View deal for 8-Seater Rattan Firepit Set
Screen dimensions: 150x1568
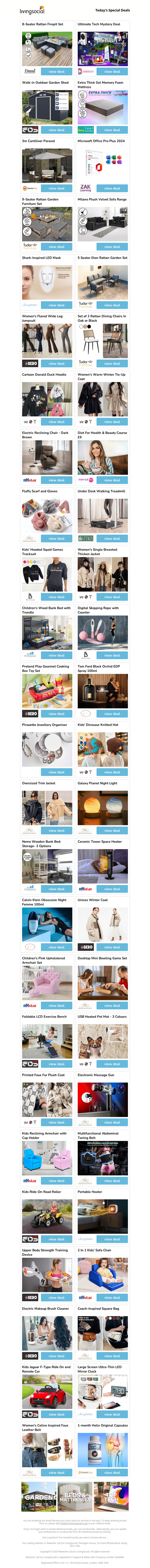(x=57, y=71)
